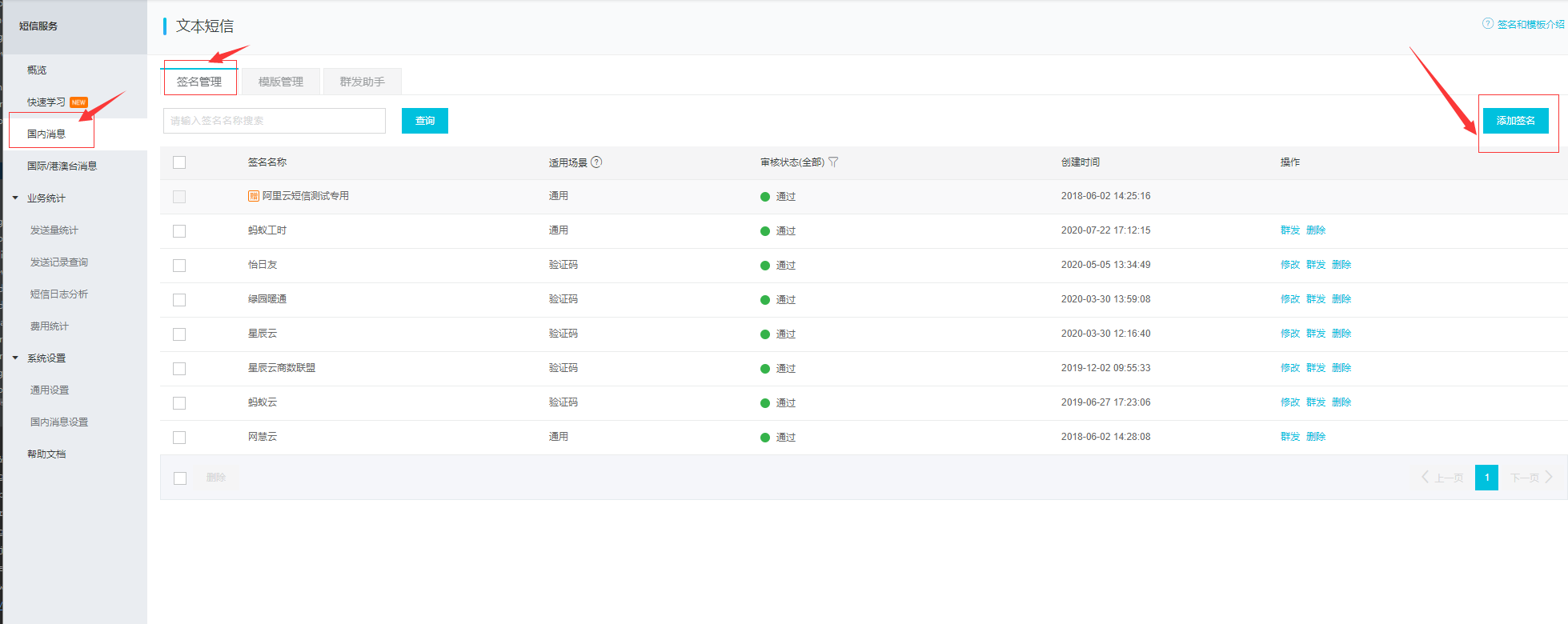Check the box for 蚂蚁云 row
The image size is (1568, 624).
179,403
